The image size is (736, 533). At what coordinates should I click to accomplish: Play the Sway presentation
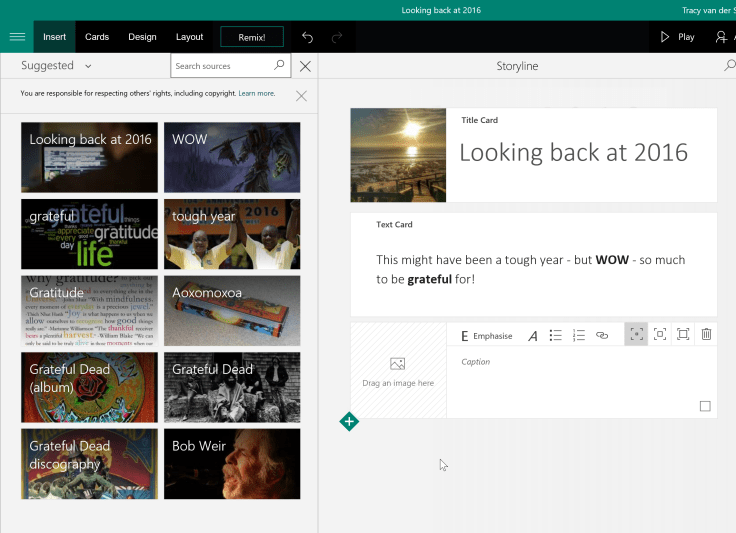pyautogui.click(x=676, y=37)
